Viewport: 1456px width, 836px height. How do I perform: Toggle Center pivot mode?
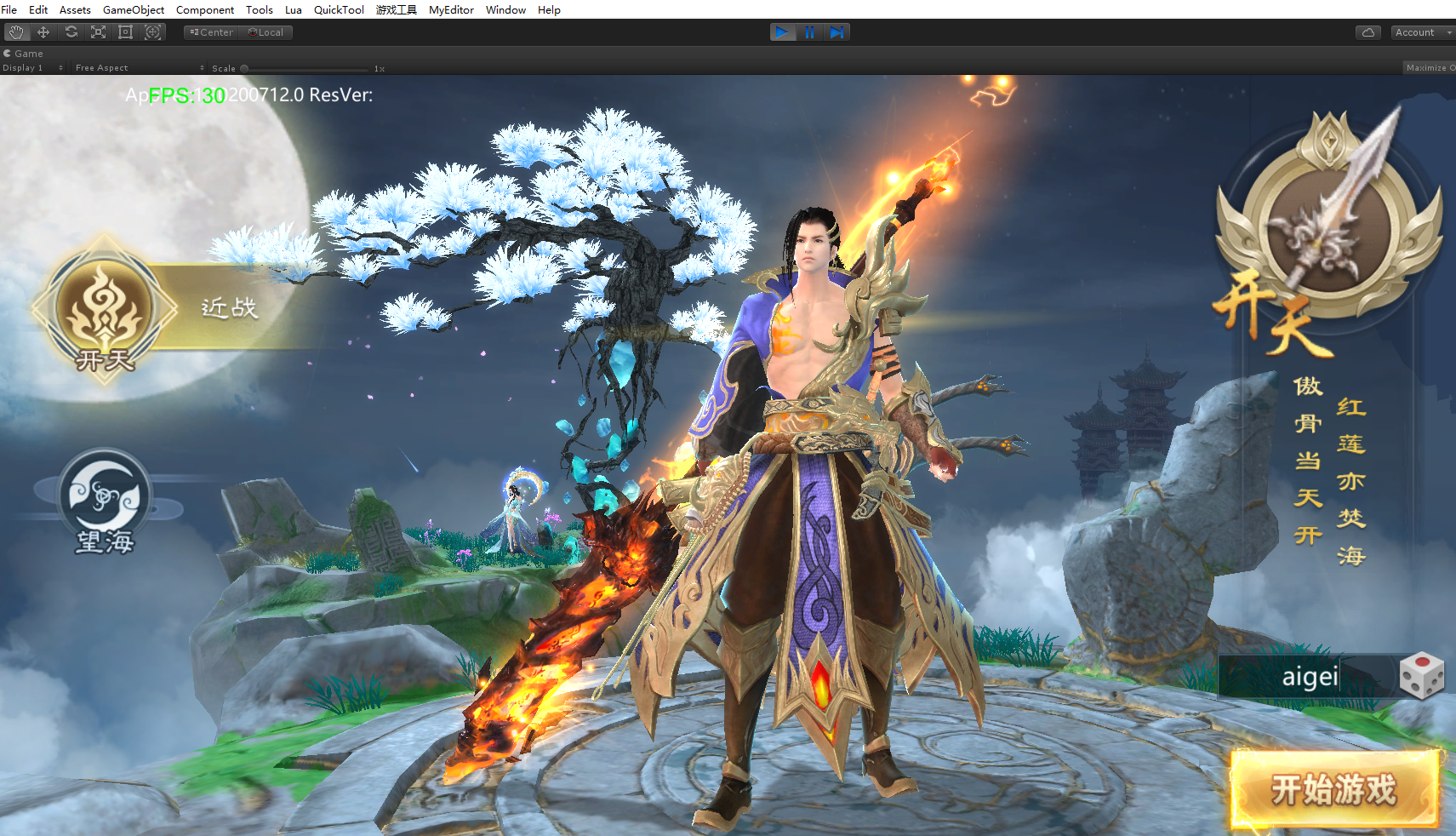click(x=212, y=32)
